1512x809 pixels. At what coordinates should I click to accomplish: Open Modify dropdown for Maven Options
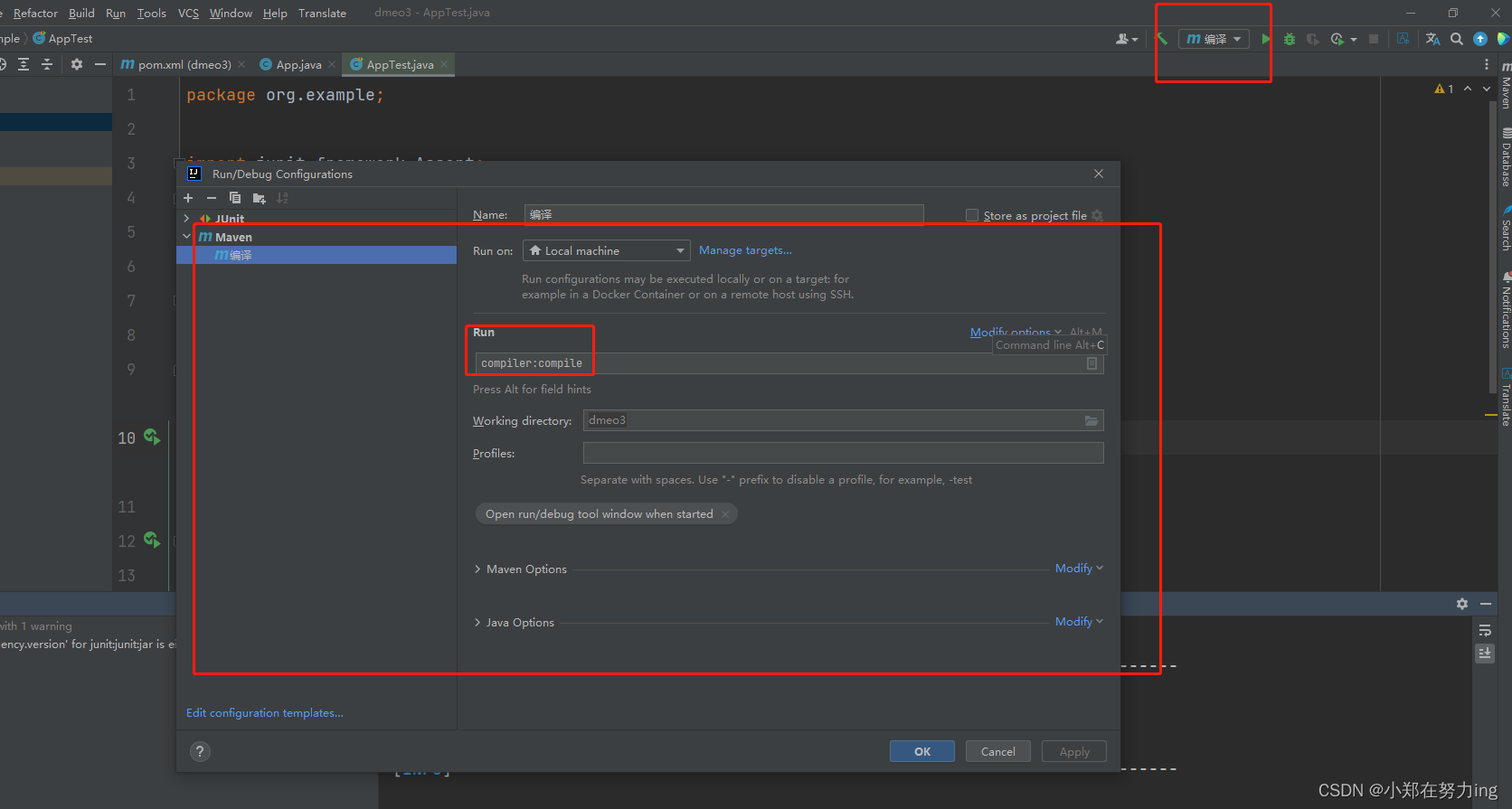click(x=1079, y=569)
